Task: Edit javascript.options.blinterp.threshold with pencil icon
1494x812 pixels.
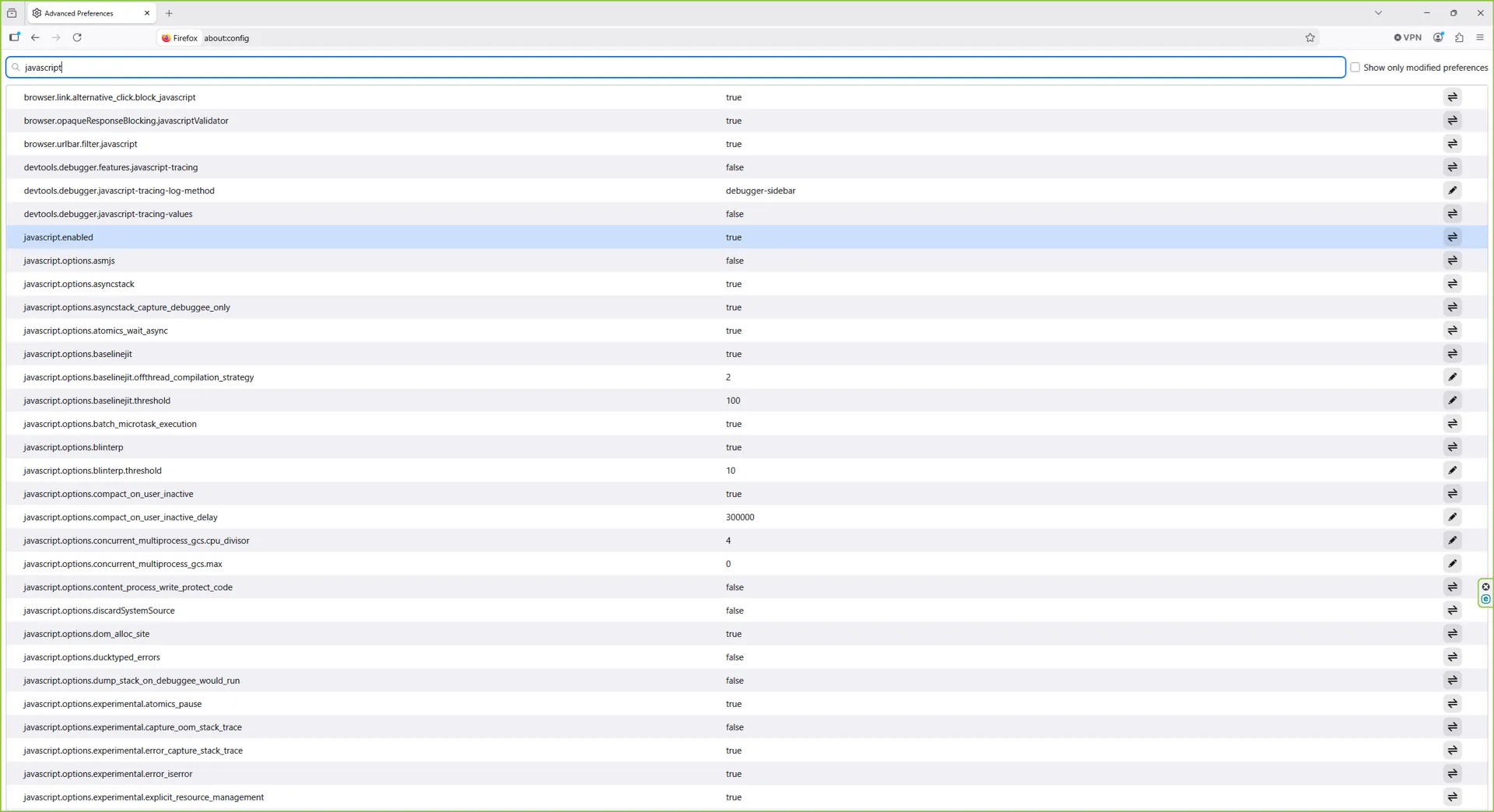Action: [1452, 471]
